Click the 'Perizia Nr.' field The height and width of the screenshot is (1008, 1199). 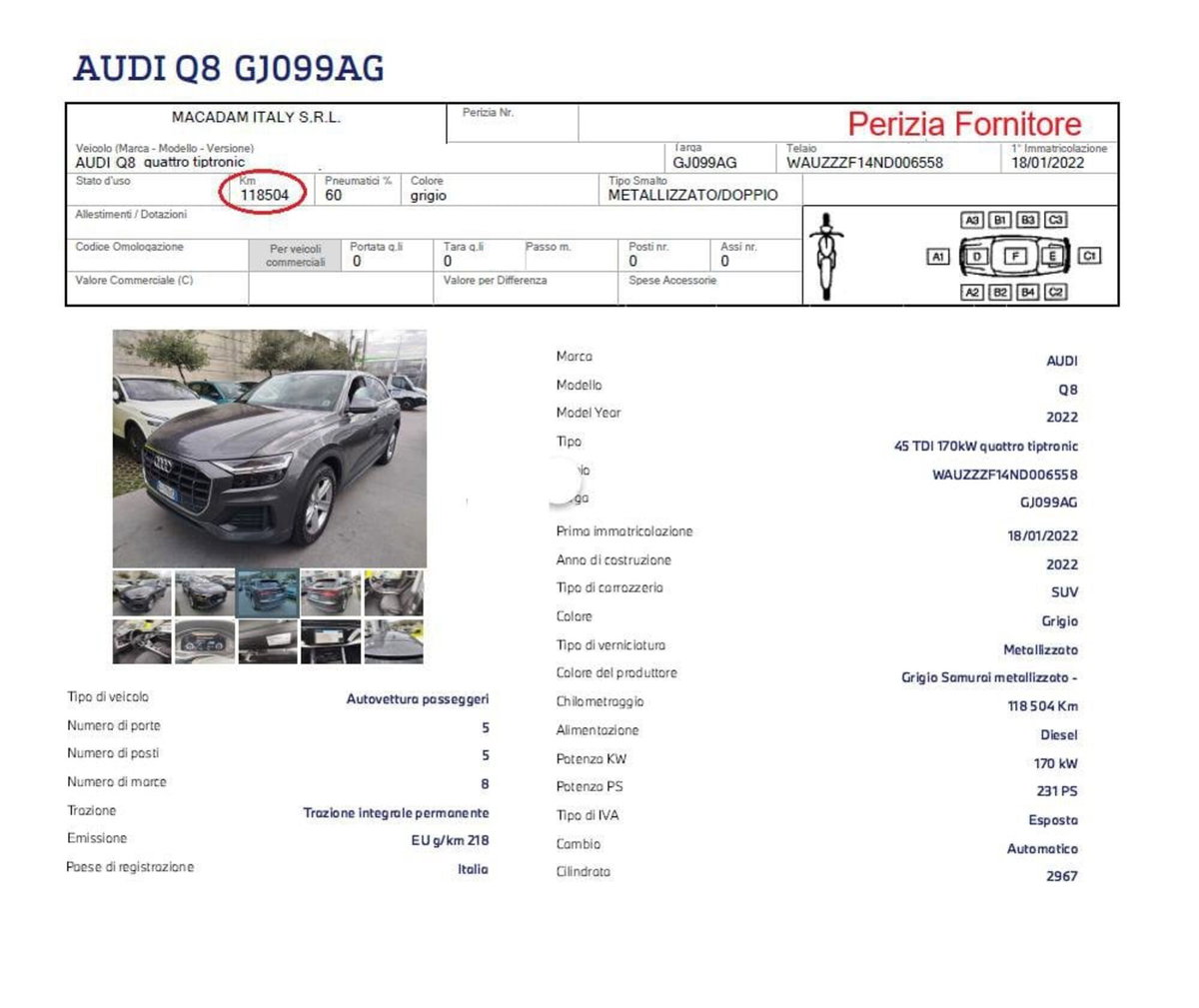pyautogui.click(x=513, y=123)
